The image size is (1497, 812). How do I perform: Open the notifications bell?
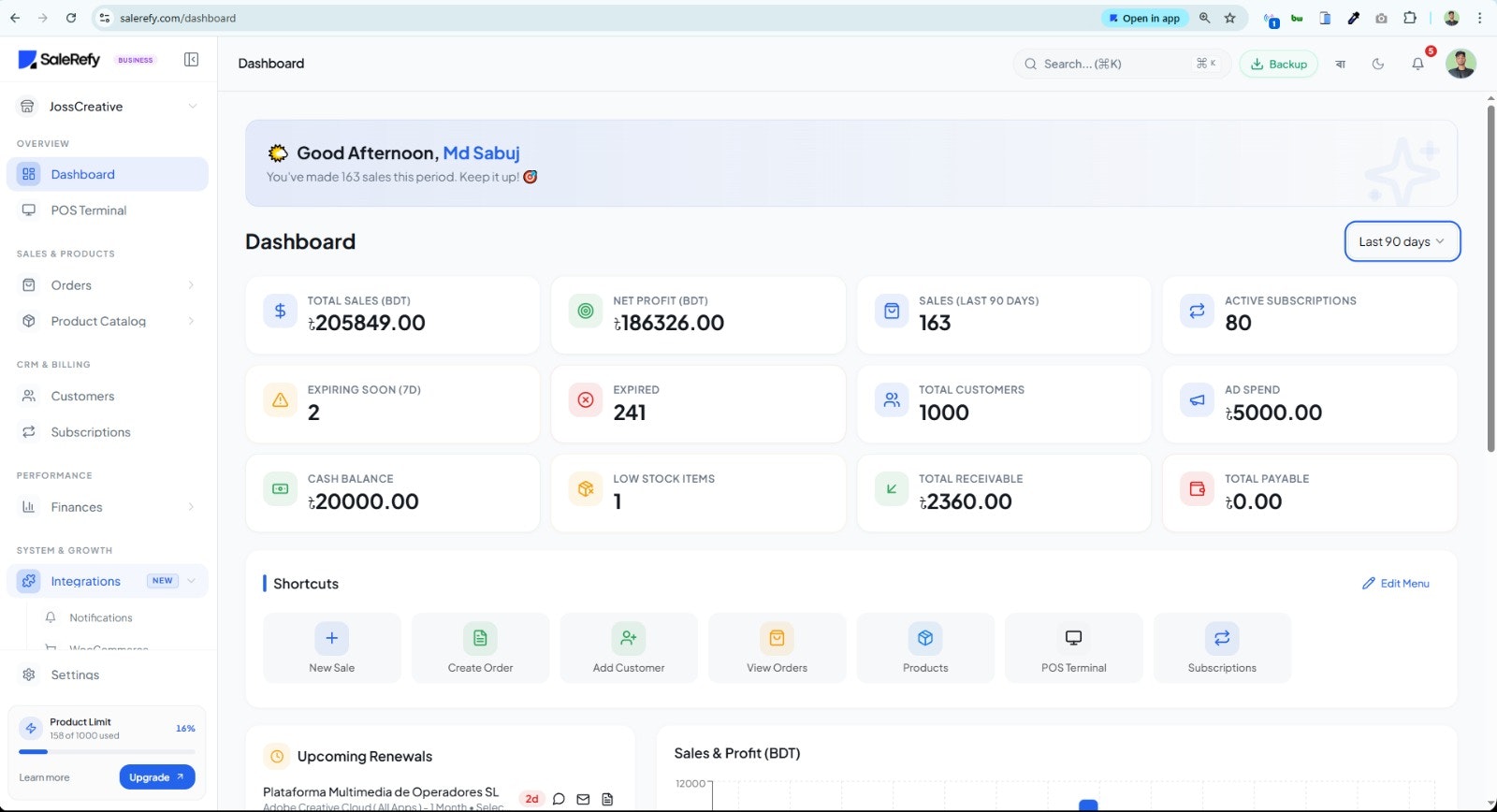(1417, 64)
